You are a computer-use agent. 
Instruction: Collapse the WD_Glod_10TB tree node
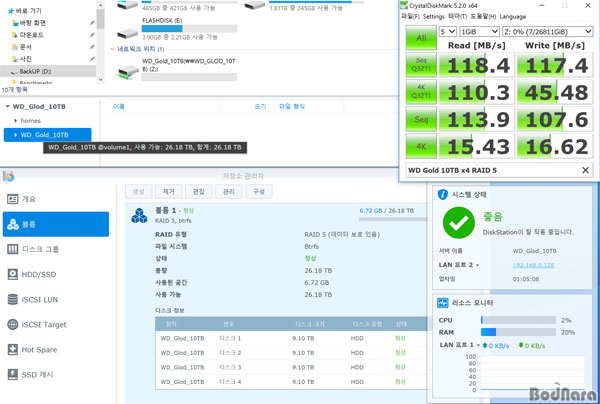click(8, 106)
